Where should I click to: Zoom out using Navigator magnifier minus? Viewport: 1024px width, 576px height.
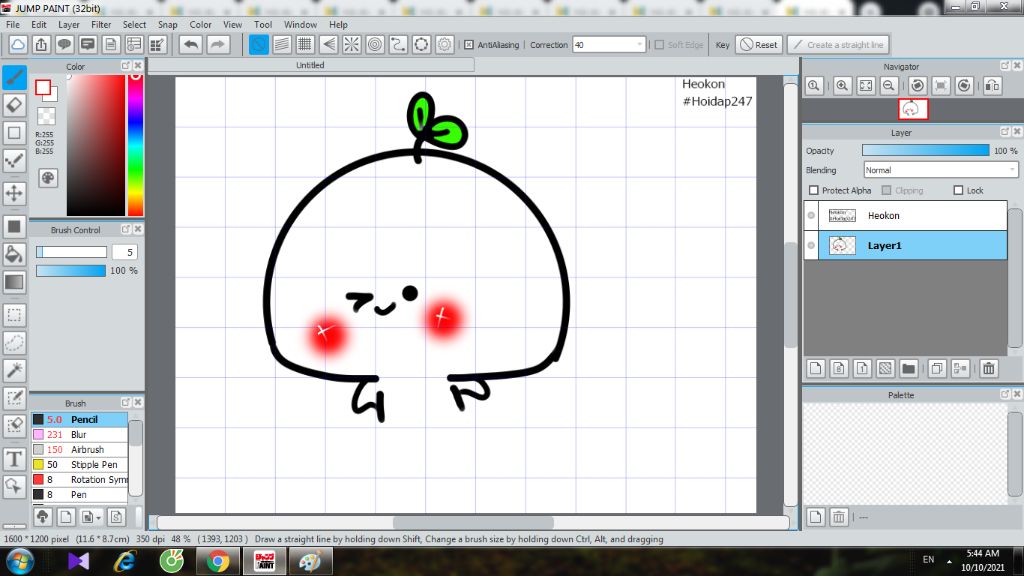(x=888, y=86)
